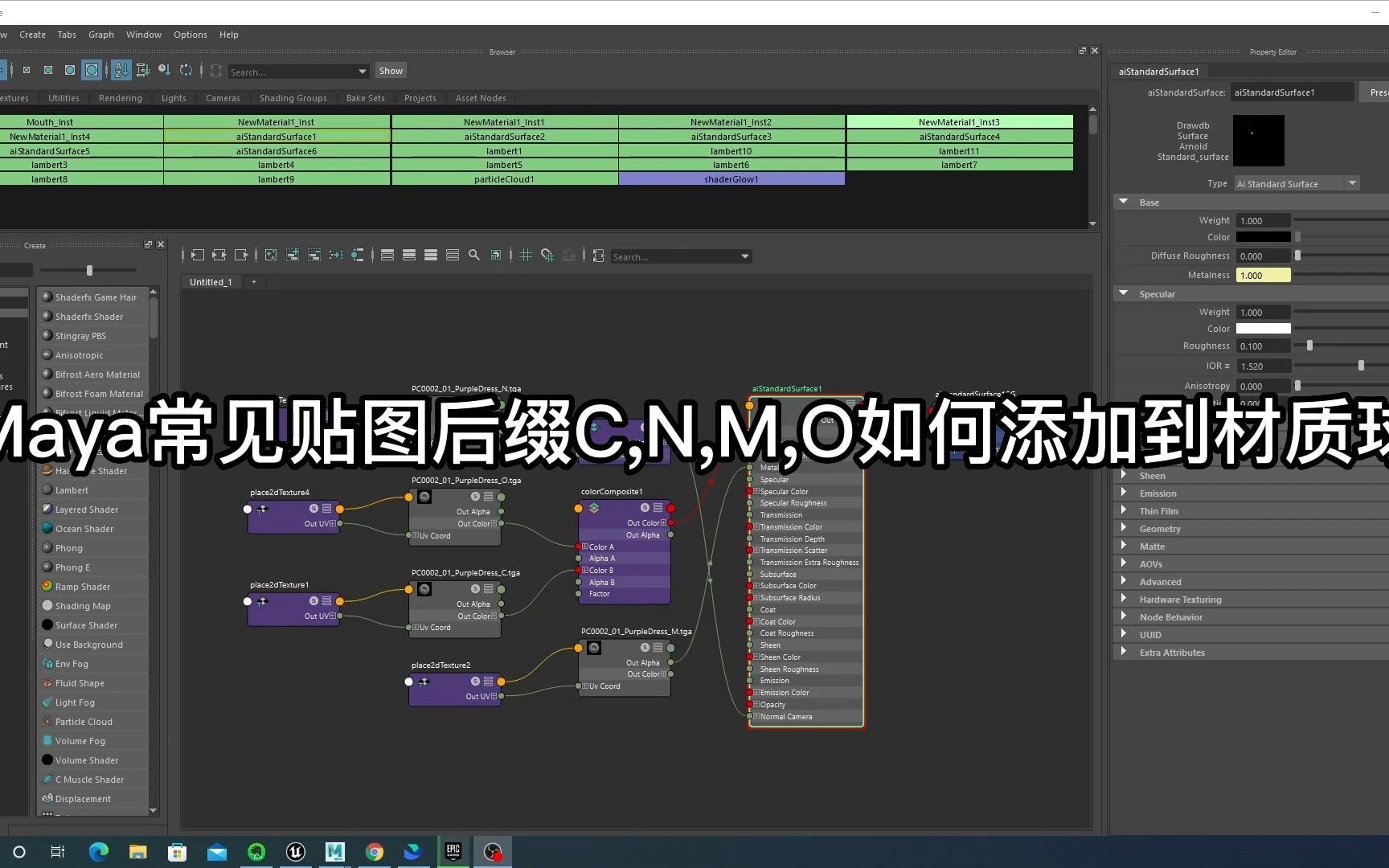Select the extra large swatch size icon
Viewport: 1389px width, 868px height.
coord(92,70)
